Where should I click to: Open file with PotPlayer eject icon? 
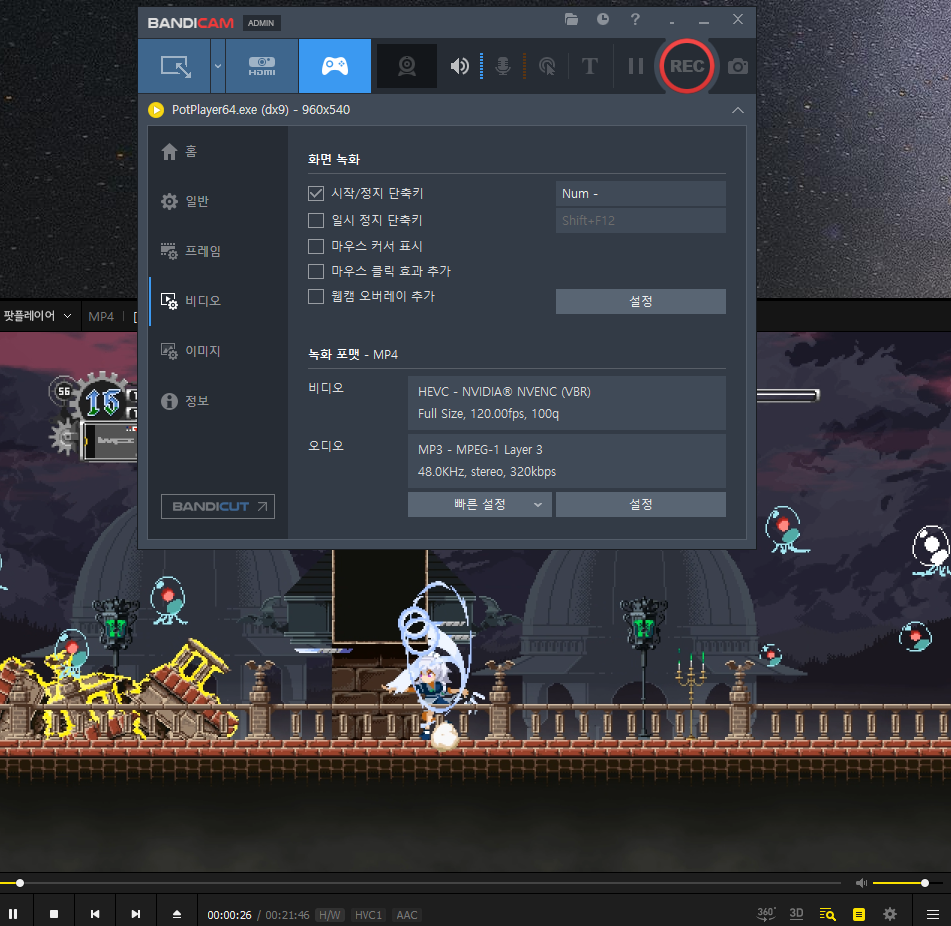point(177,913)
